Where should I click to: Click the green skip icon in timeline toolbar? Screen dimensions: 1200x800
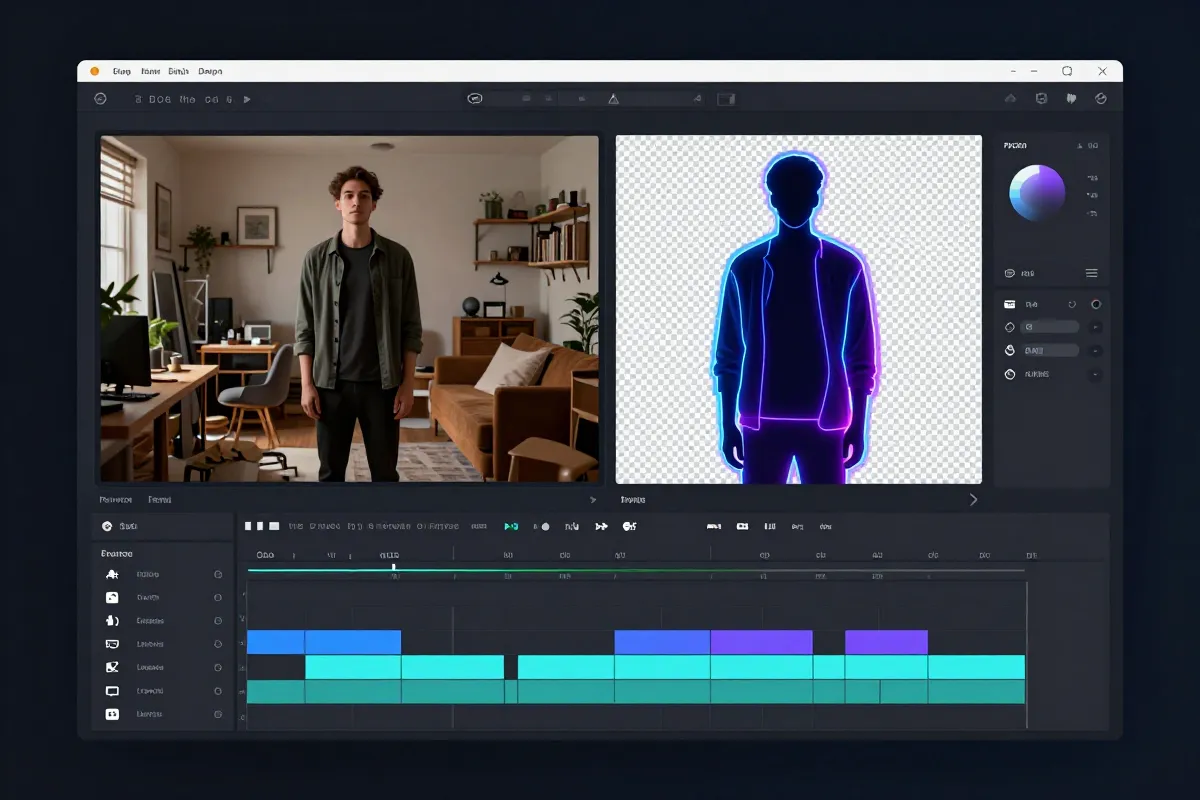click(511, 526)
